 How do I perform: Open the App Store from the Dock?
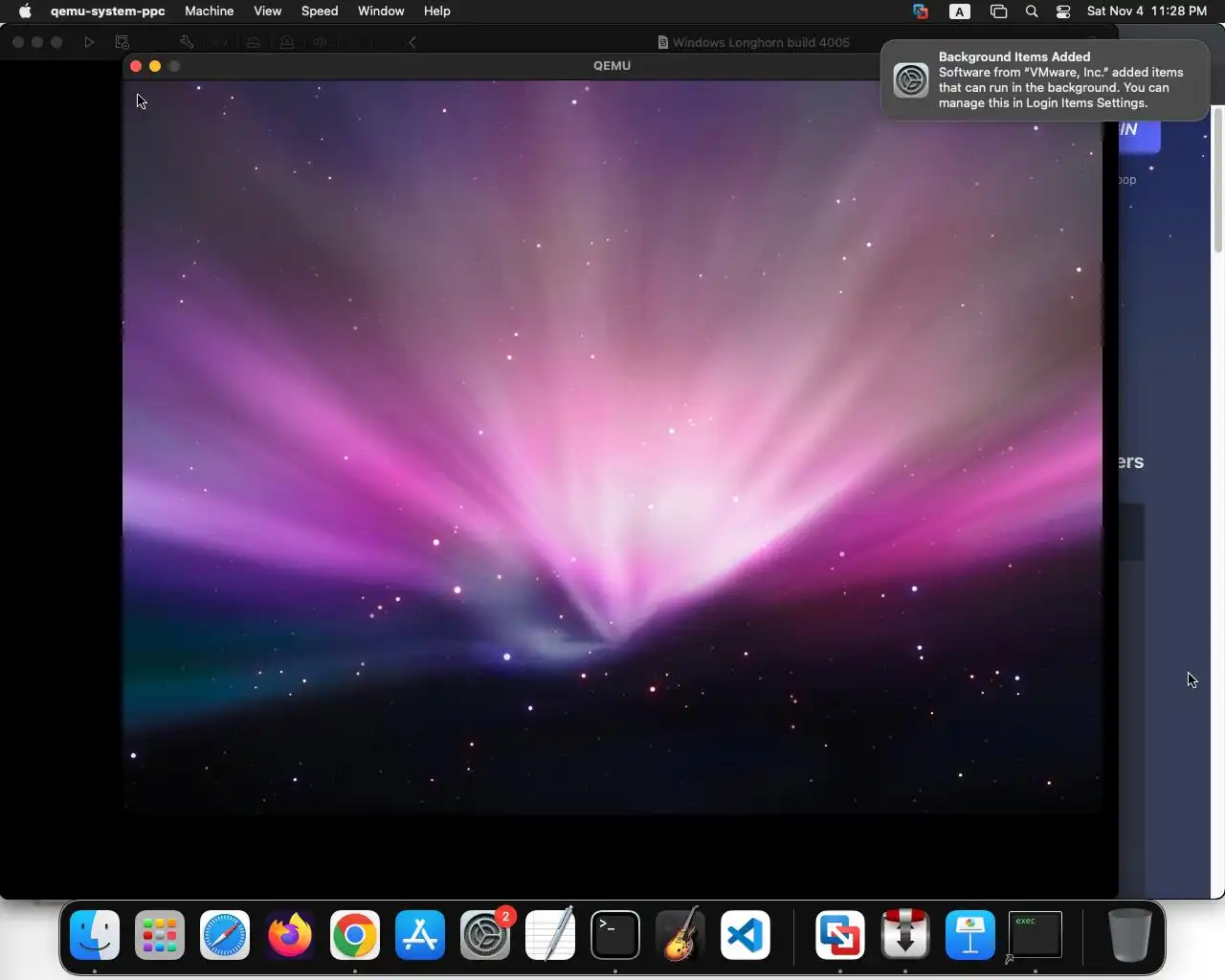[x=420, y=935]
